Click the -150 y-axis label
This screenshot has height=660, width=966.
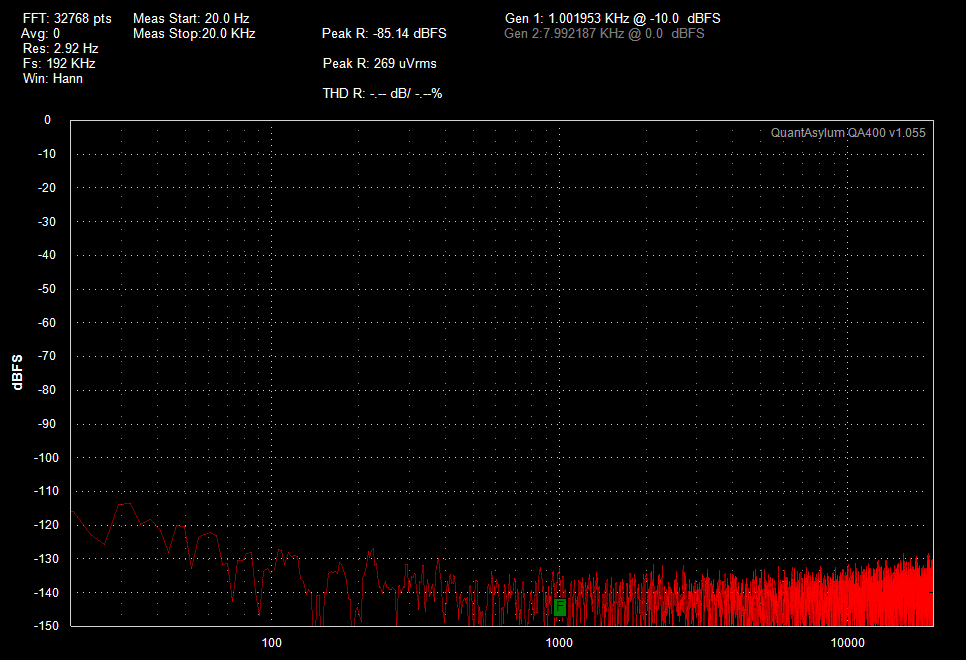(x=46, y=625)
